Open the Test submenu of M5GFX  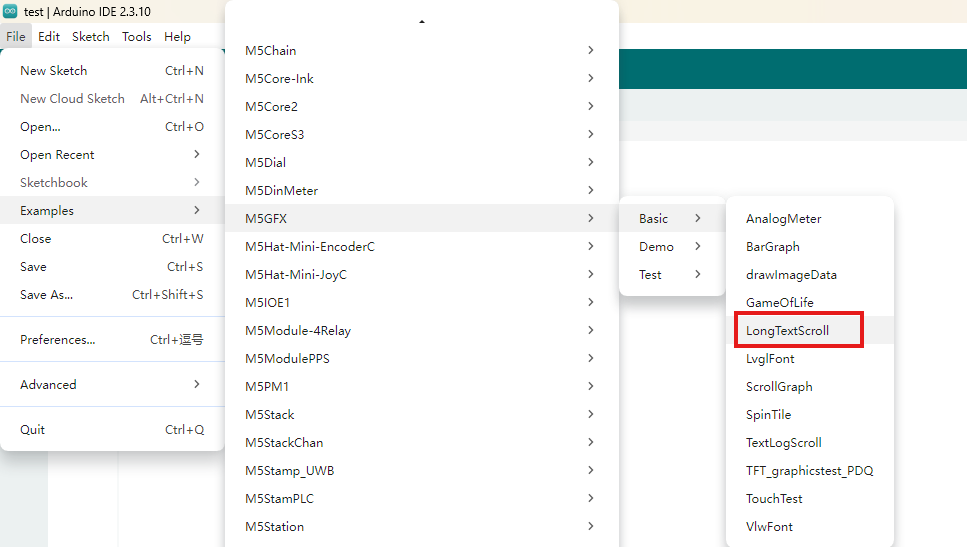click(672, 274)
